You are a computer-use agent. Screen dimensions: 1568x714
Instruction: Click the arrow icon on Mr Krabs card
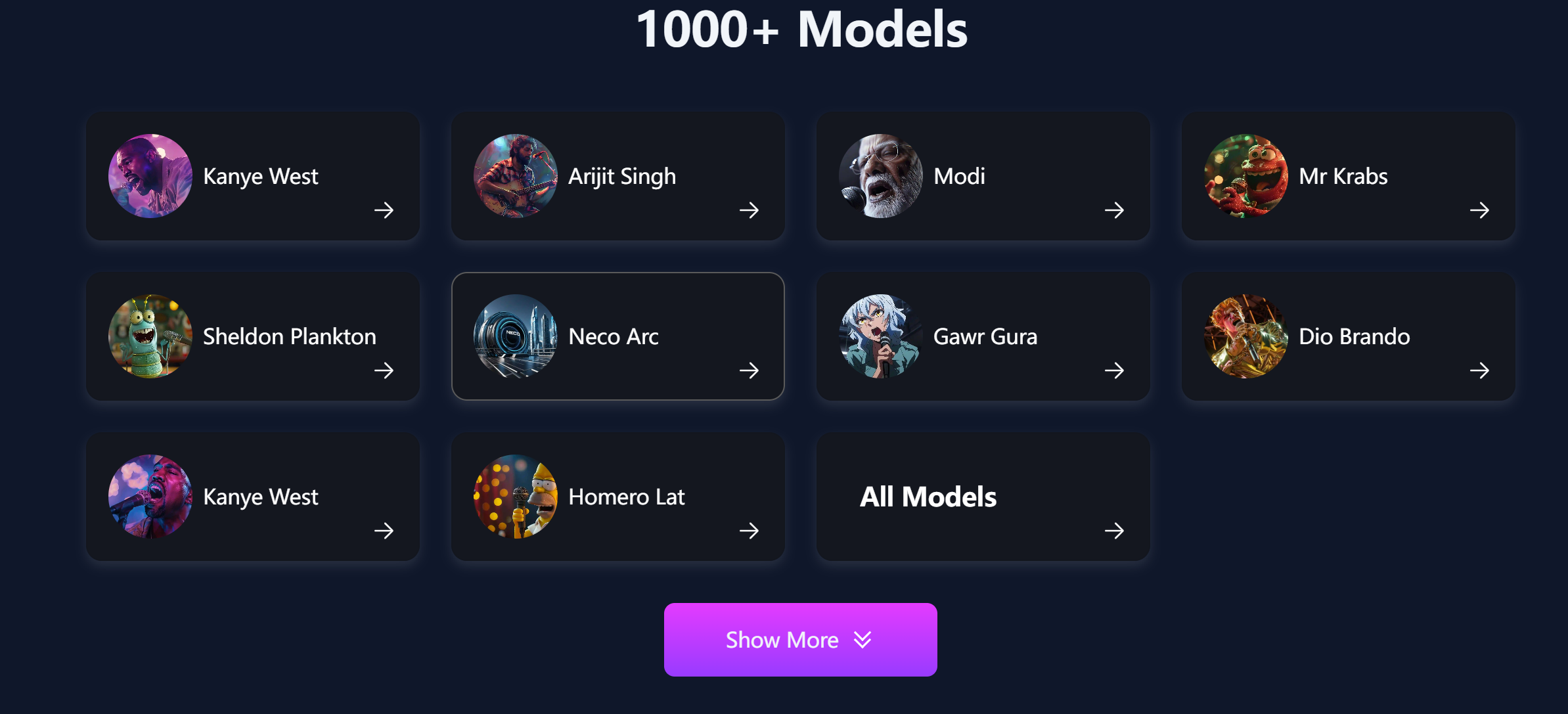click(x=1479, y=210)
